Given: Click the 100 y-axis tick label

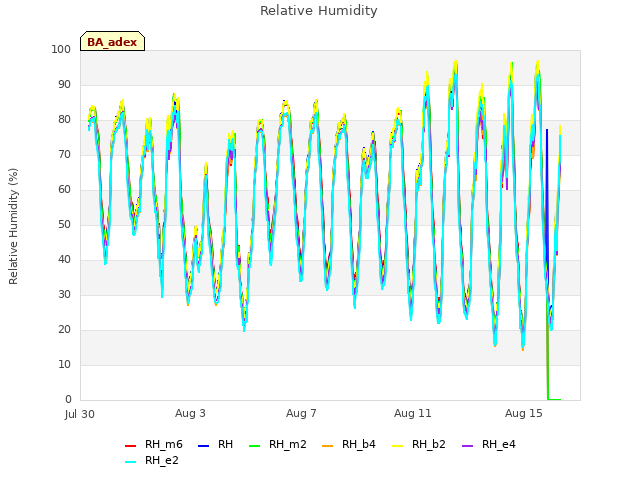Looking at the screenshot, I should click(61, 49).
